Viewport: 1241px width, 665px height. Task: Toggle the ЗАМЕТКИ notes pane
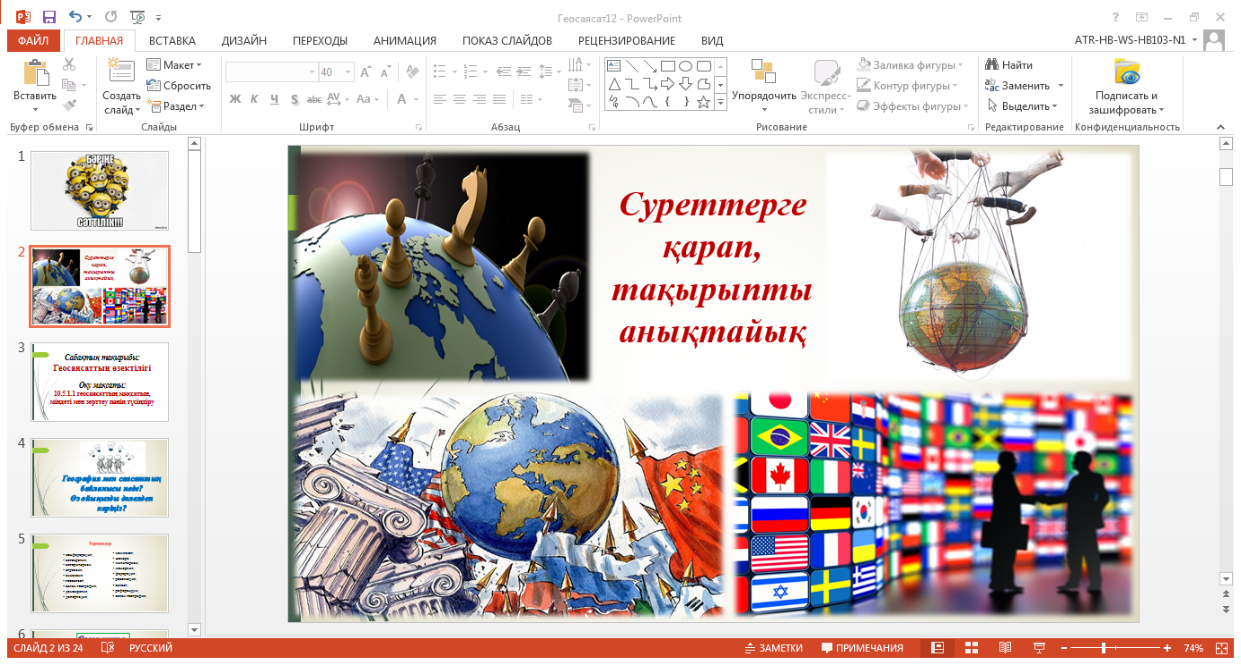774,648
